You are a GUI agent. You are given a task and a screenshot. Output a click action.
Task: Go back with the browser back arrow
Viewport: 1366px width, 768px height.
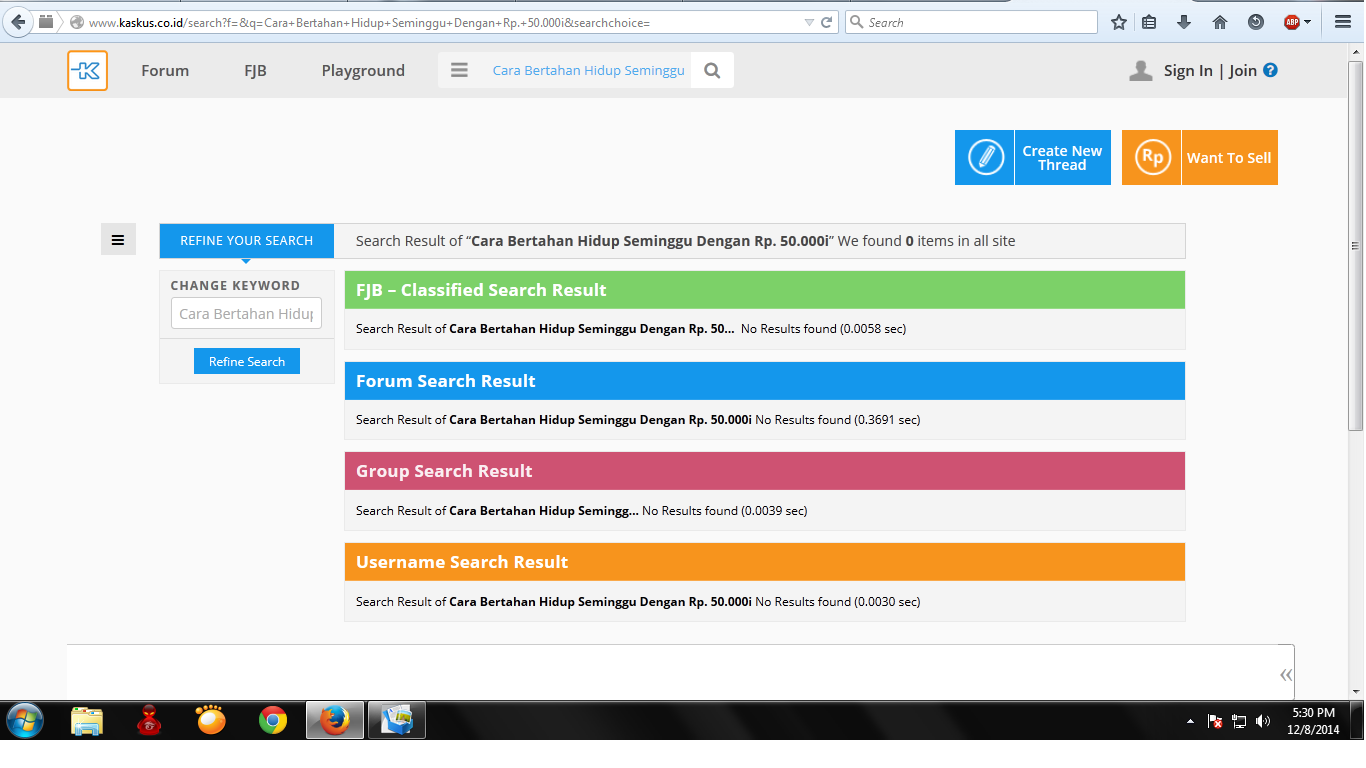pos(17,22)
